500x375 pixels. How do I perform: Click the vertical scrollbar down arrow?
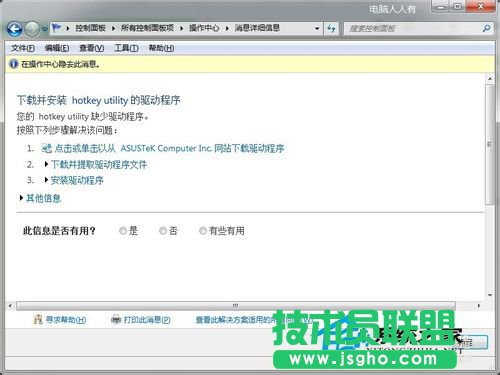pos(490,295)
